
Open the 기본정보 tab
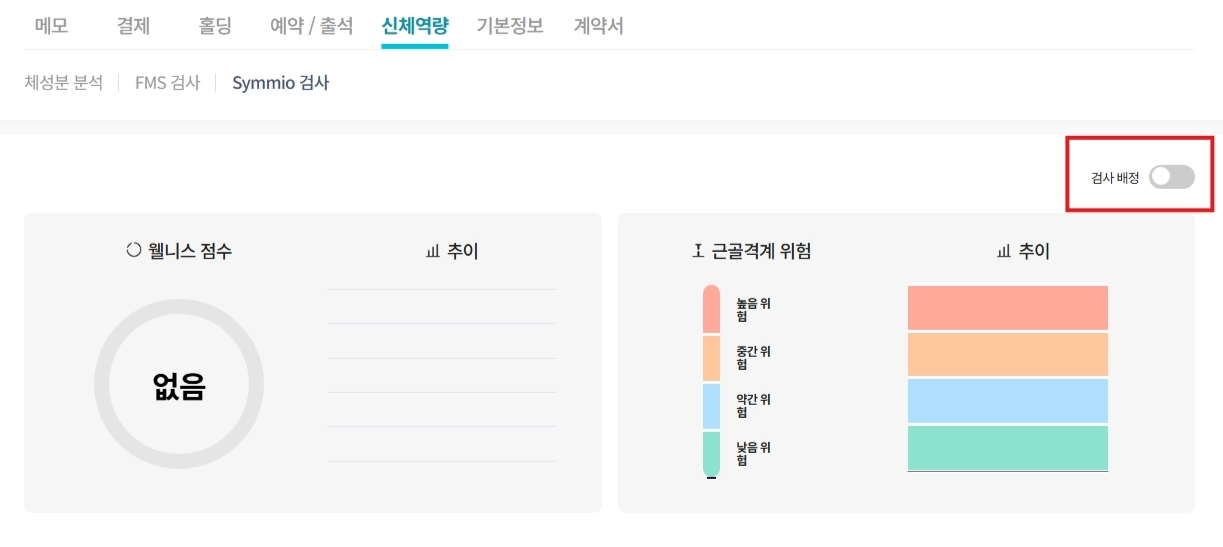click(510, 26)
